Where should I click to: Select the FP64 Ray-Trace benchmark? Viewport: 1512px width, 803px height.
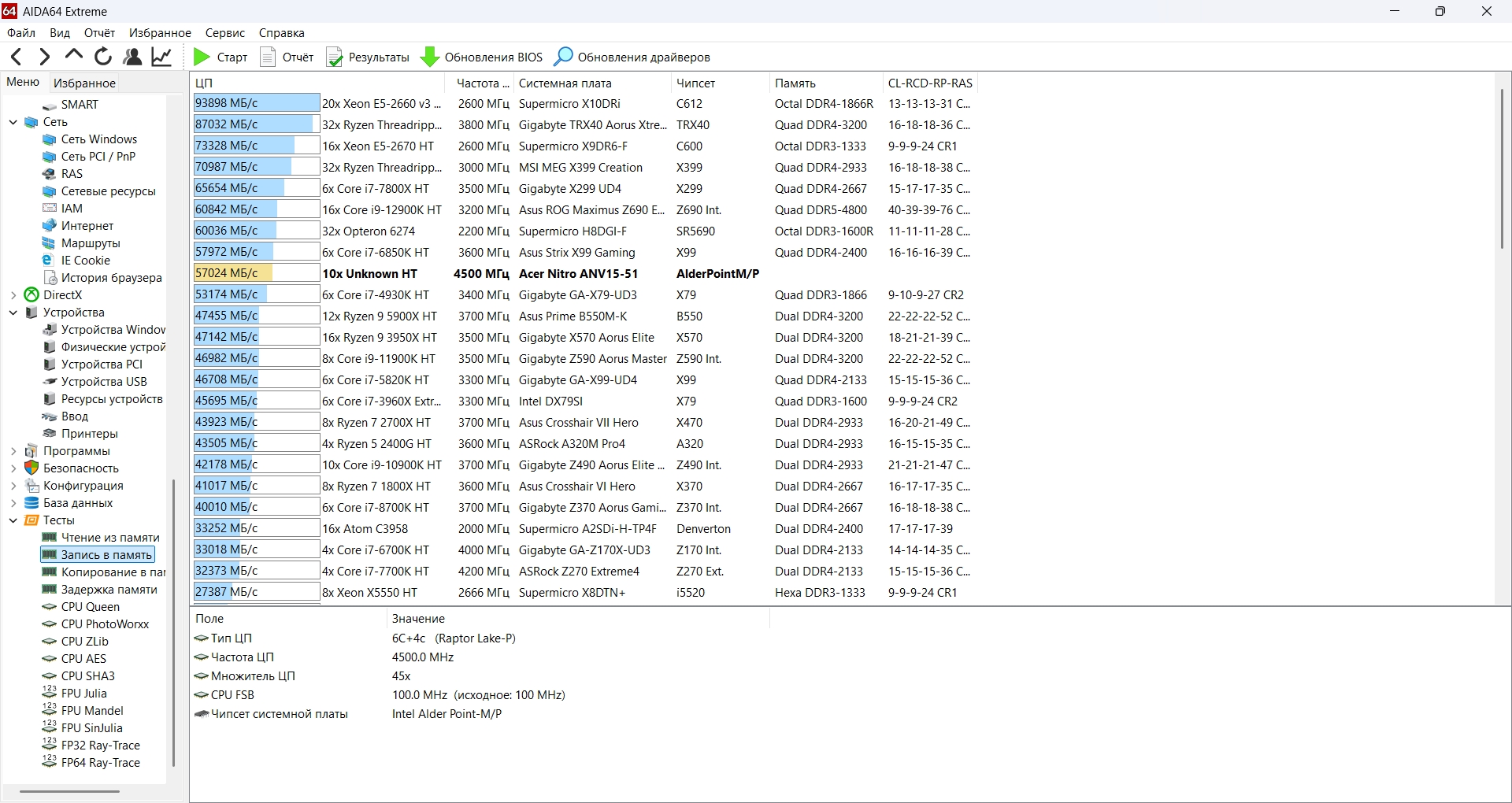pyautogui.click(x=91, y=763)
